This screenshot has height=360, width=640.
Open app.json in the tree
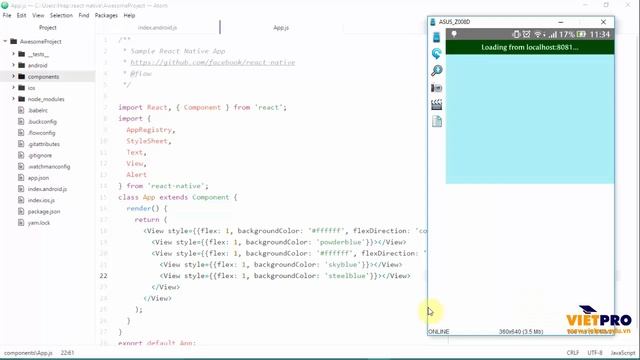(x=38, y=178)
